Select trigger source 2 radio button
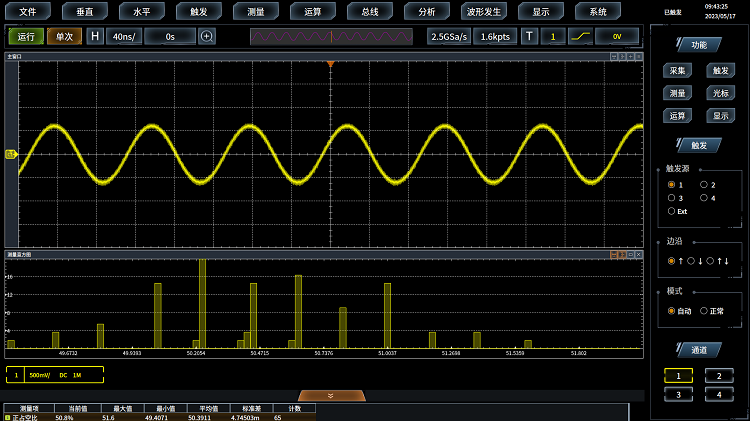 coord(703,185)
